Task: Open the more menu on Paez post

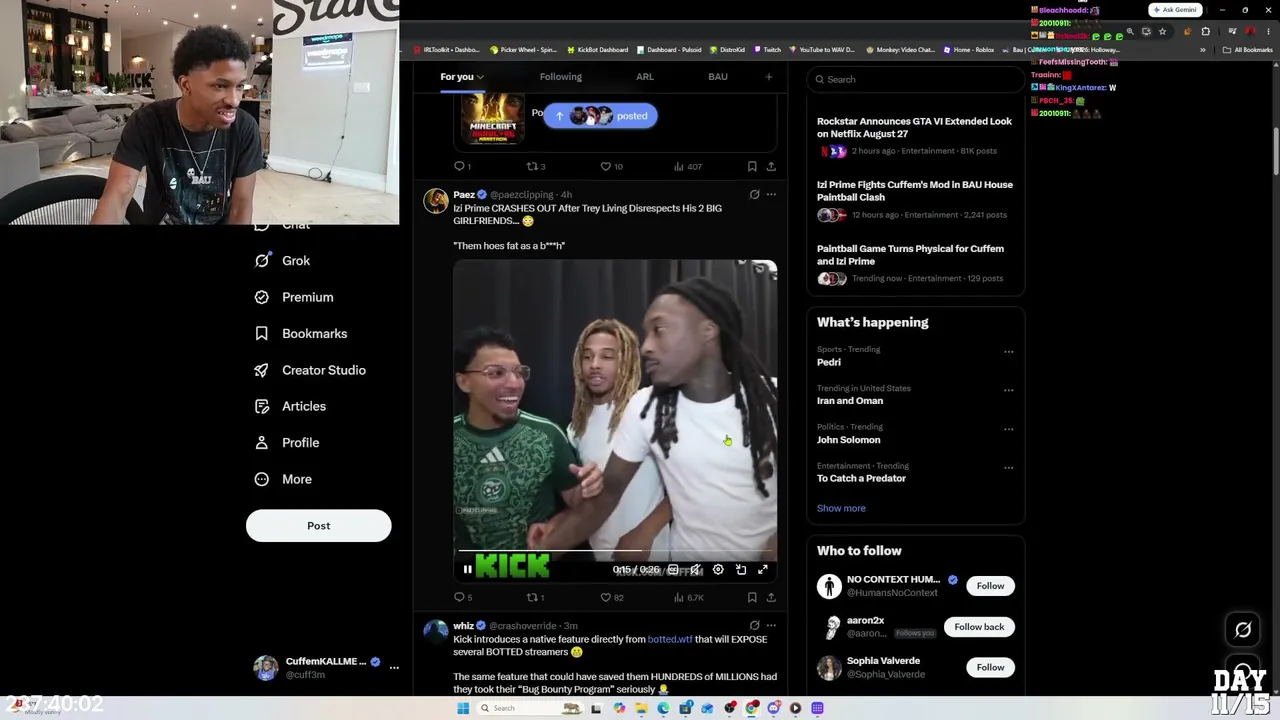Action: click(771, 194)
